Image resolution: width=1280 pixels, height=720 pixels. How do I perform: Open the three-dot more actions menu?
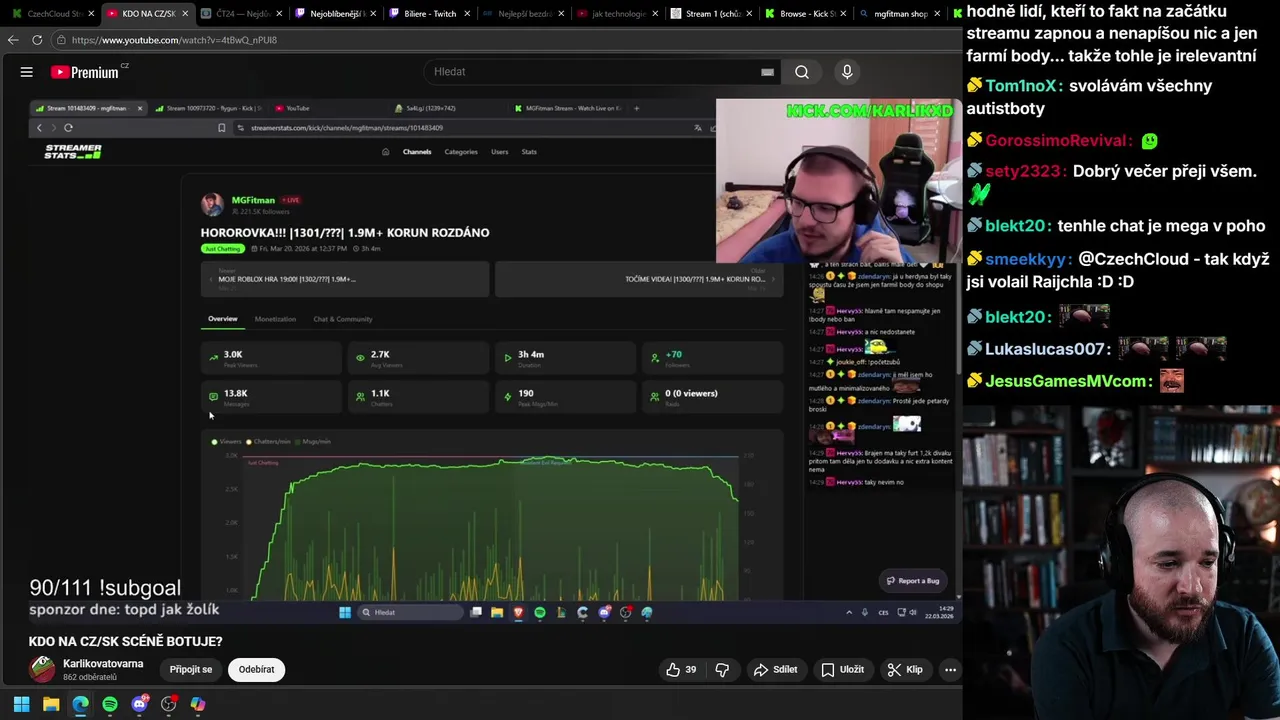point(950,670)
